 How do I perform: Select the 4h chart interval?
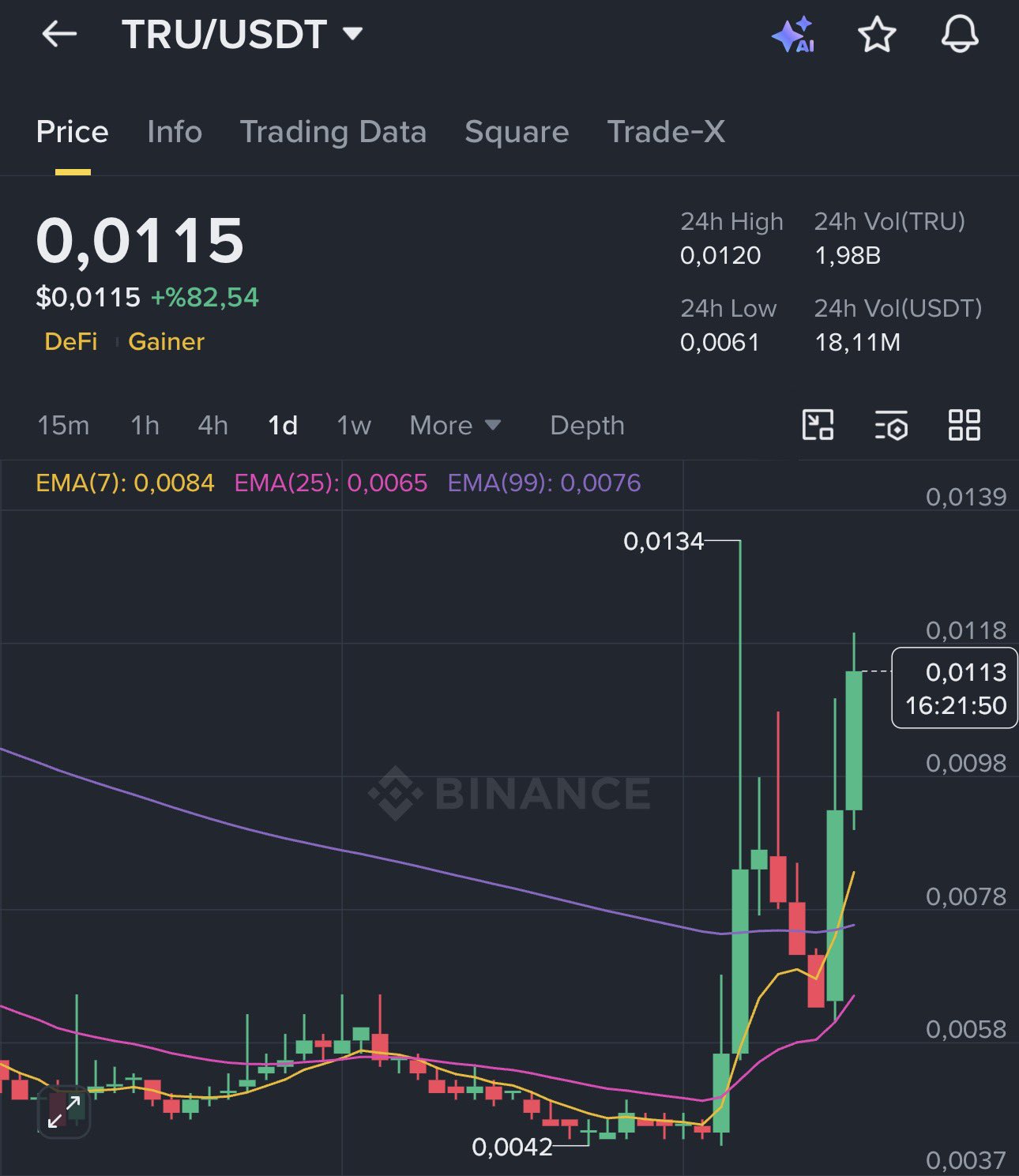pyautogui.click(x=212, y=426)
